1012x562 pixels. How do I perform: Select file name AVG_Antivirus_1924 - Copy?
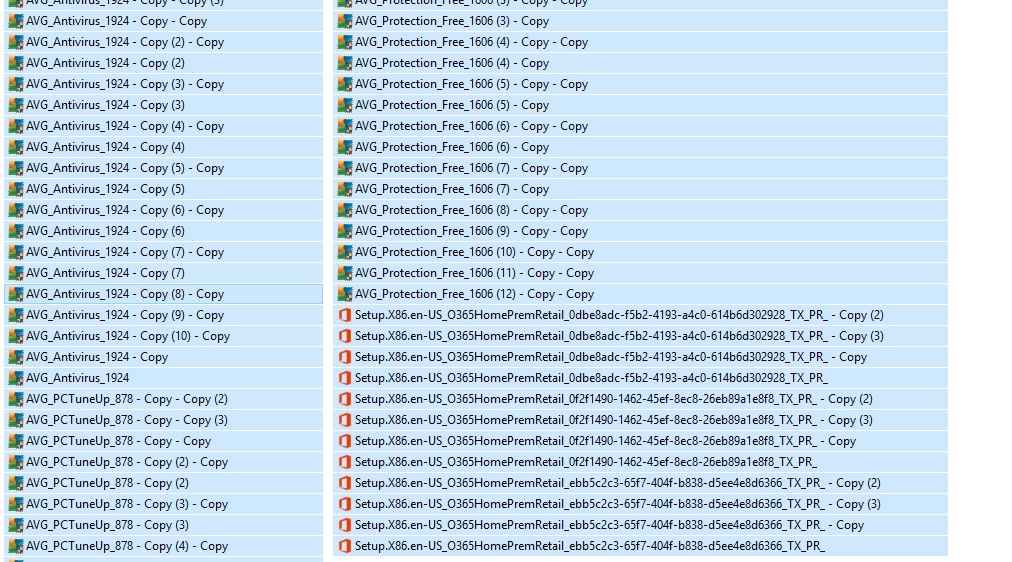97,357
